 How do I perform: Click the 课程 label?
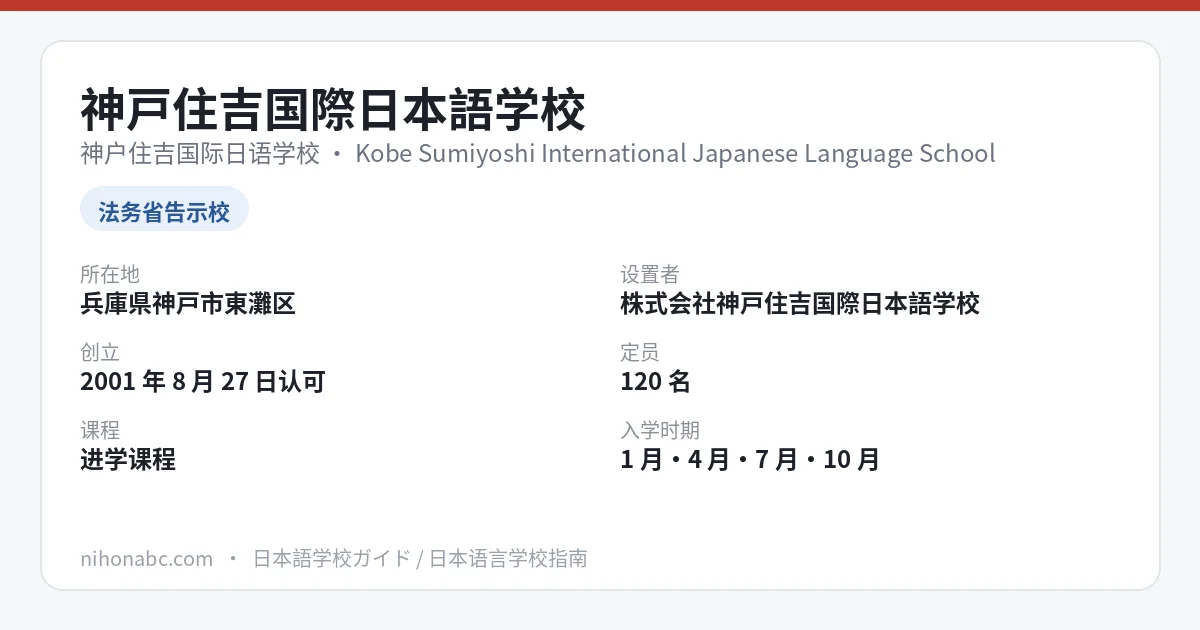tap(100, 430)
